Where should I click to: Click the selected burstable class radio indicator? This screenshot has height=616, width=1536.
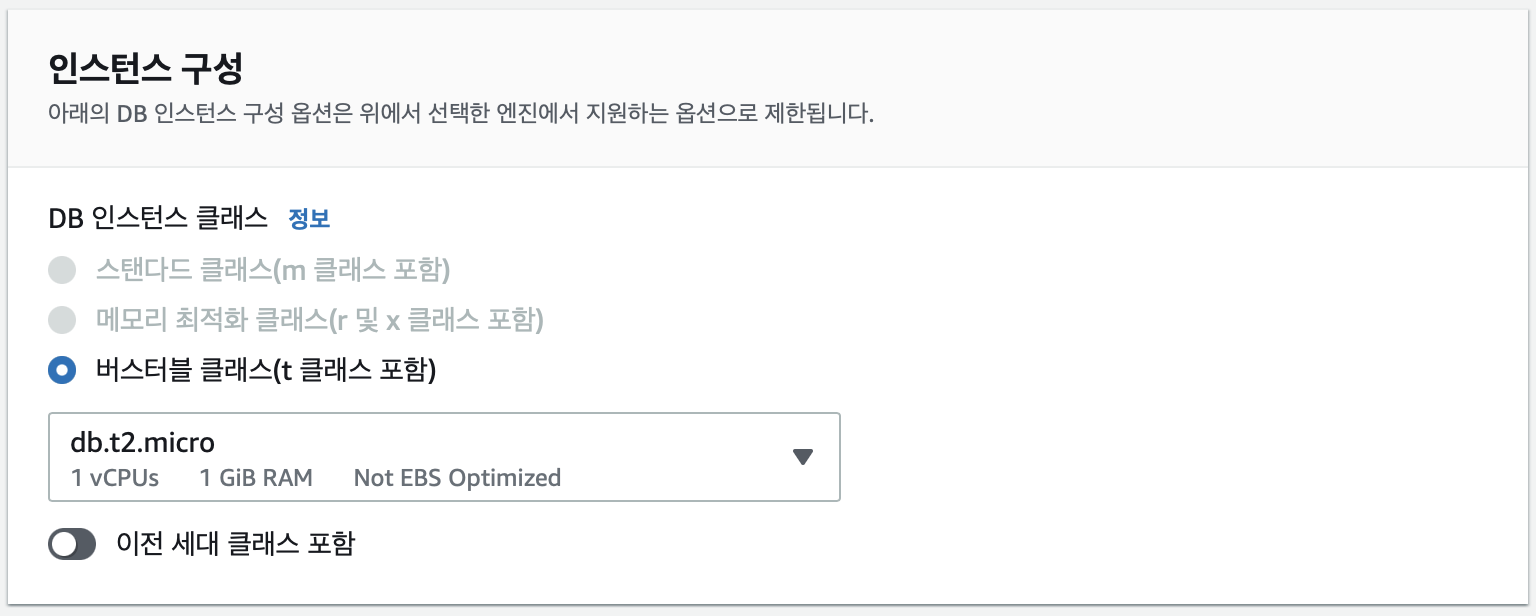pyautogui.click(x=62, y=370)
